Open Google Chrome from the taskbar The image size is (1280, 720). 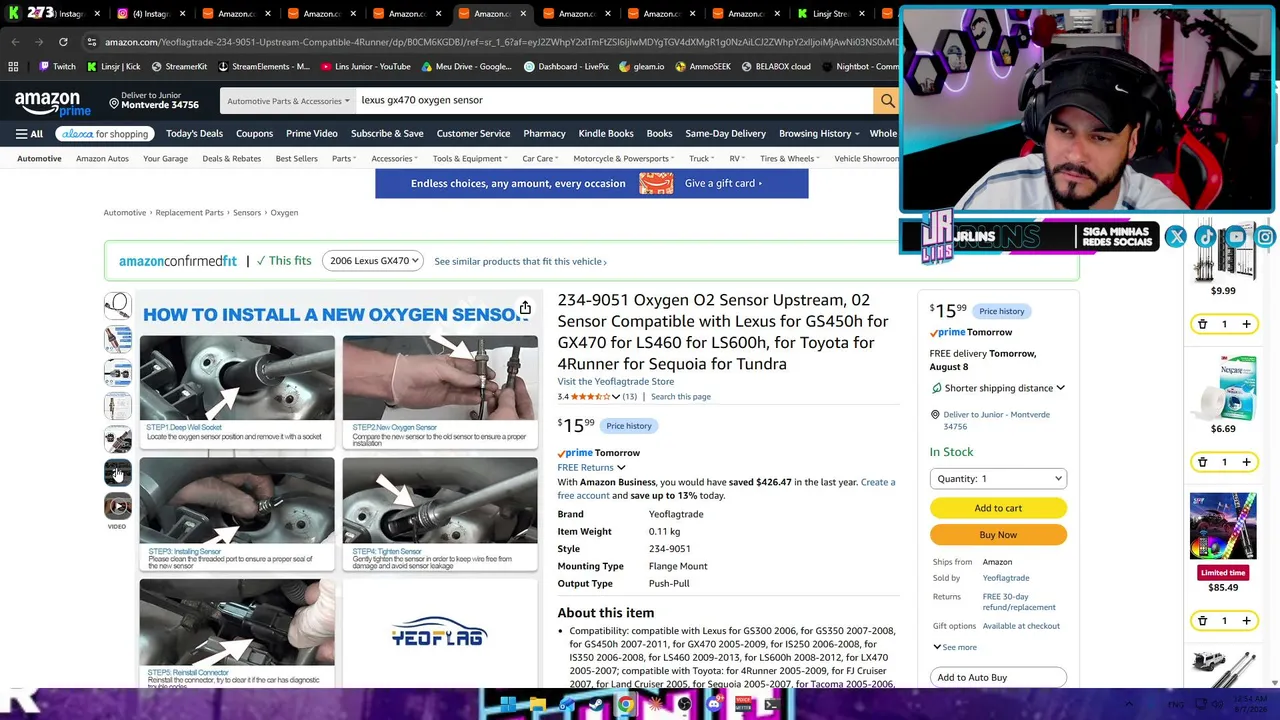625,705
